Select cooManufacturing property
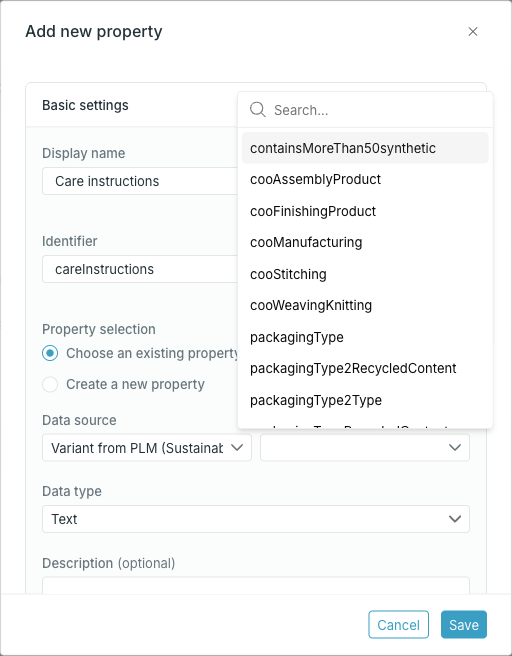Image resolution: width=512 pixels, height=656 pixels. coord(365,243)
